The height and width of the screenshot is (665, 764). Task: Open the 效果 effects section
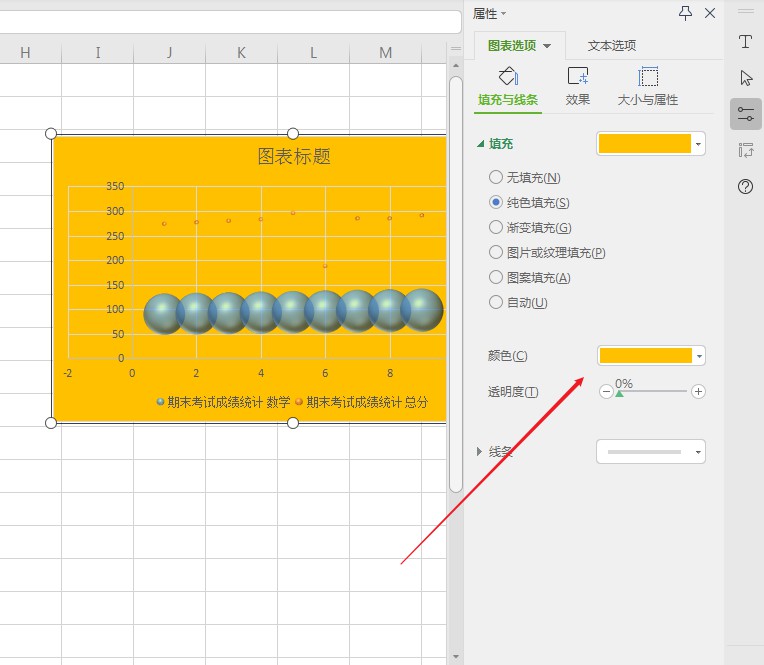578,87
